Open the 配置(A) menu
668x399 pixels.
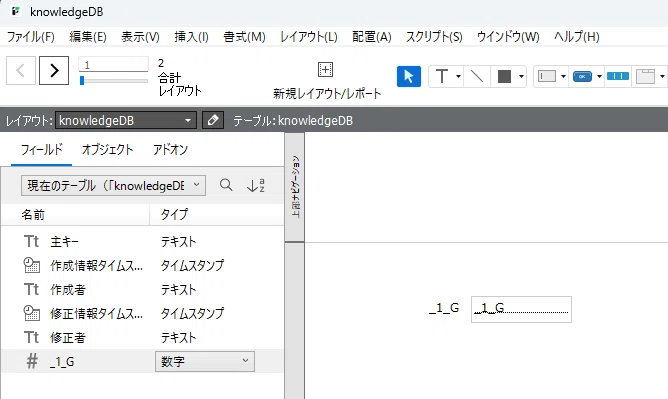click(x=371, y=37)
